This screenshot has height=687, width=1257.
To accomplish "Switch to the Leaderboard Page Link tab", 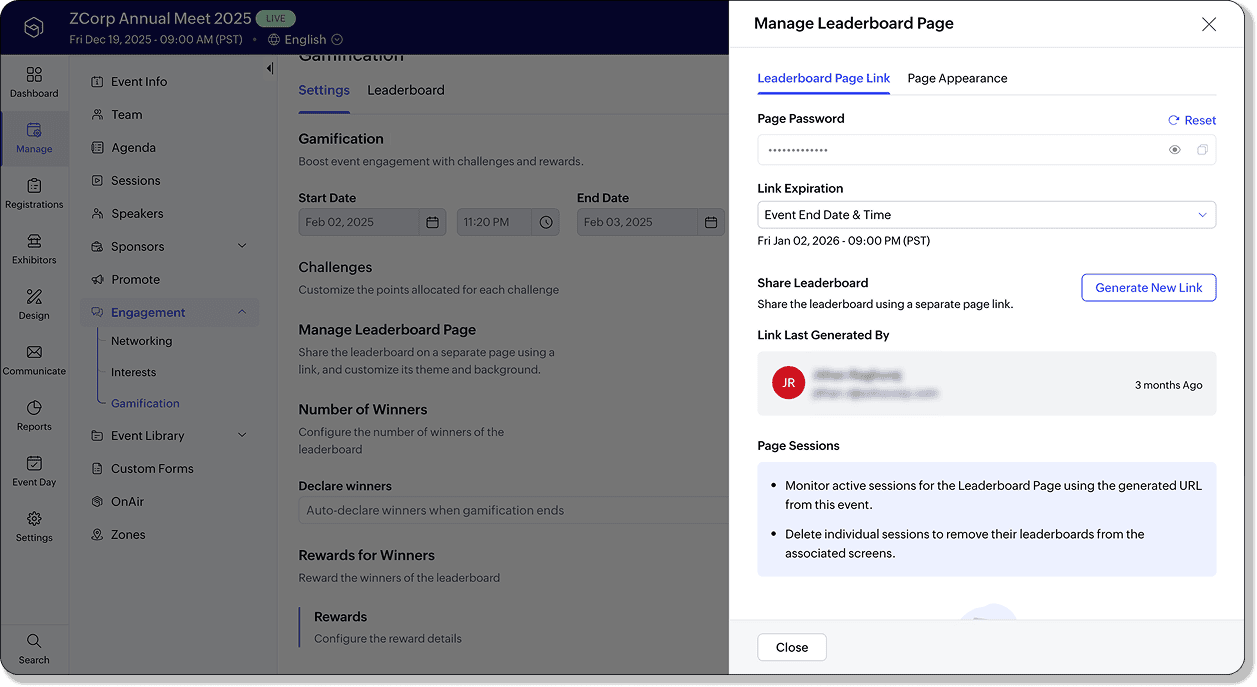I will tap(824, 78).
